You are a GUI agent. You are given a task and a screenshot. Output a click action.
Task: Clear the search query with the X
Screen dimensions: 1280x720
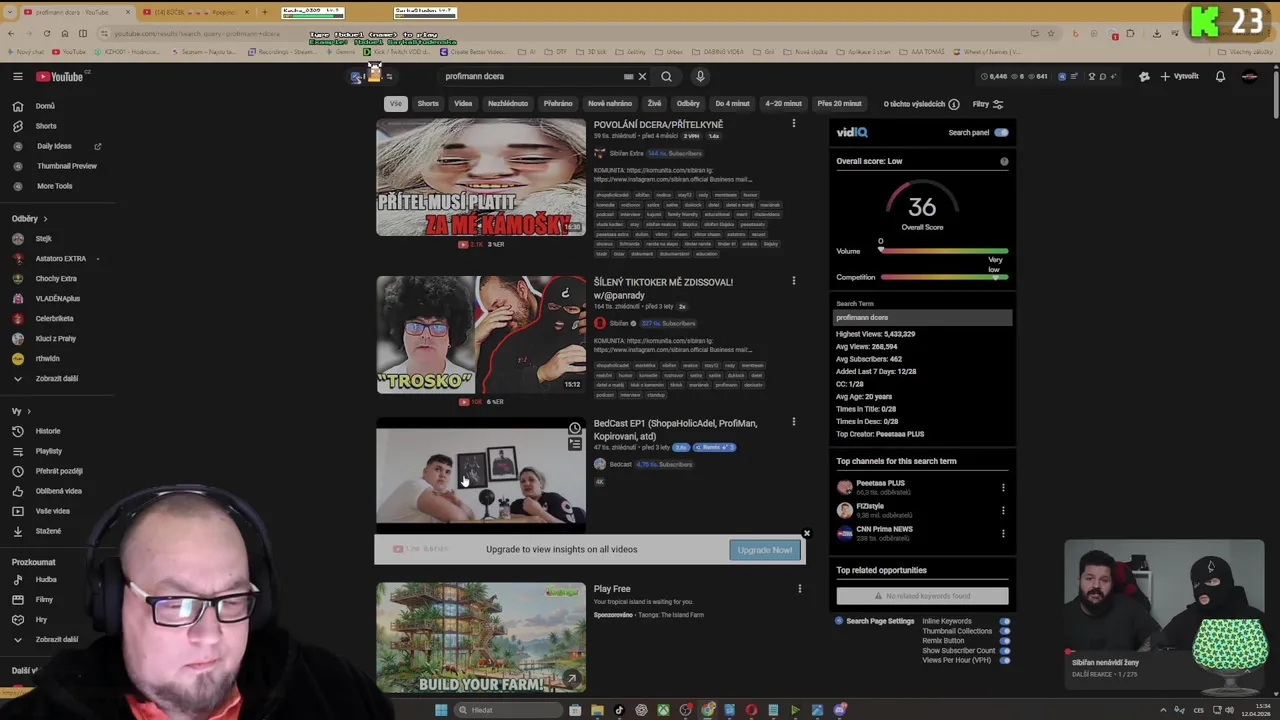coord(642,76)
